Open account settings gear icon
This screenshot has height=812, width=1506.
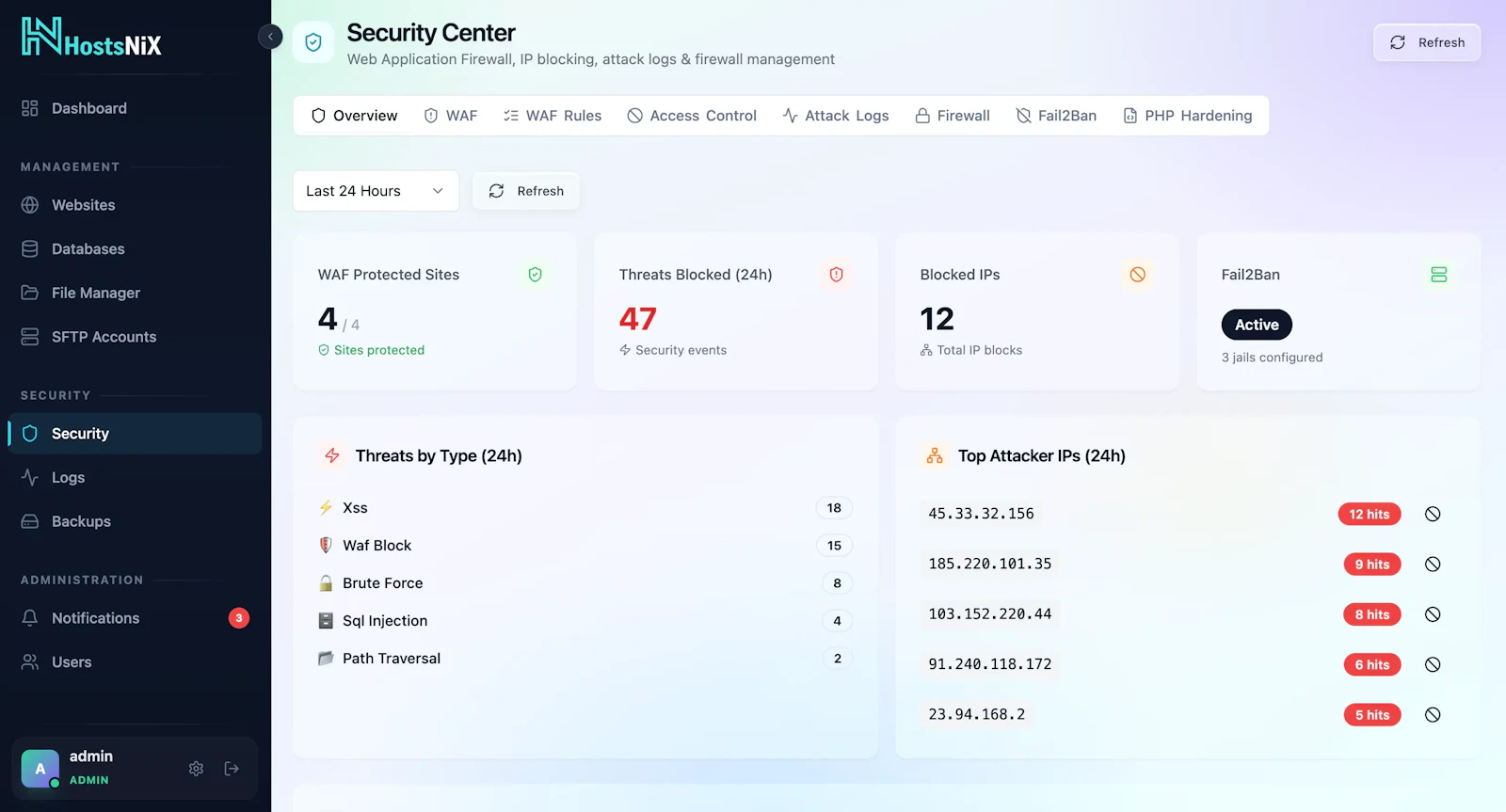(196, 769)
